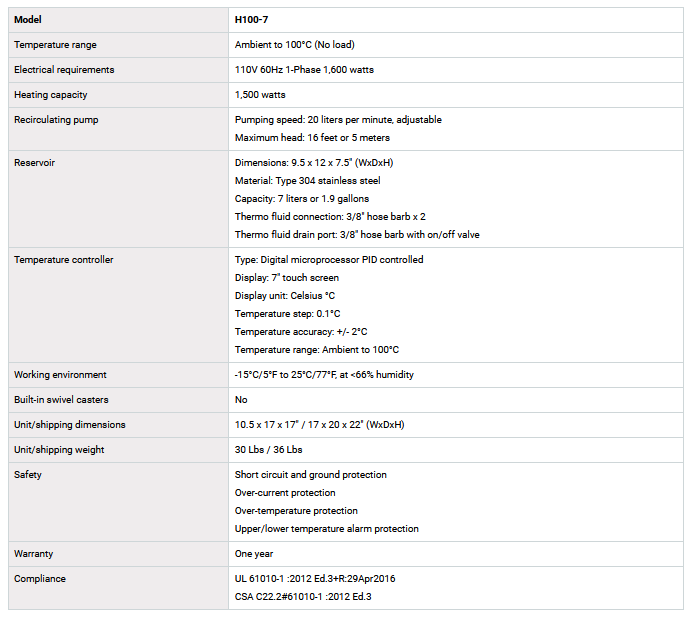Select the 1,500 watts heating capacity value
Viewport: 688px width, 617px height.
(x=260, y=95)
